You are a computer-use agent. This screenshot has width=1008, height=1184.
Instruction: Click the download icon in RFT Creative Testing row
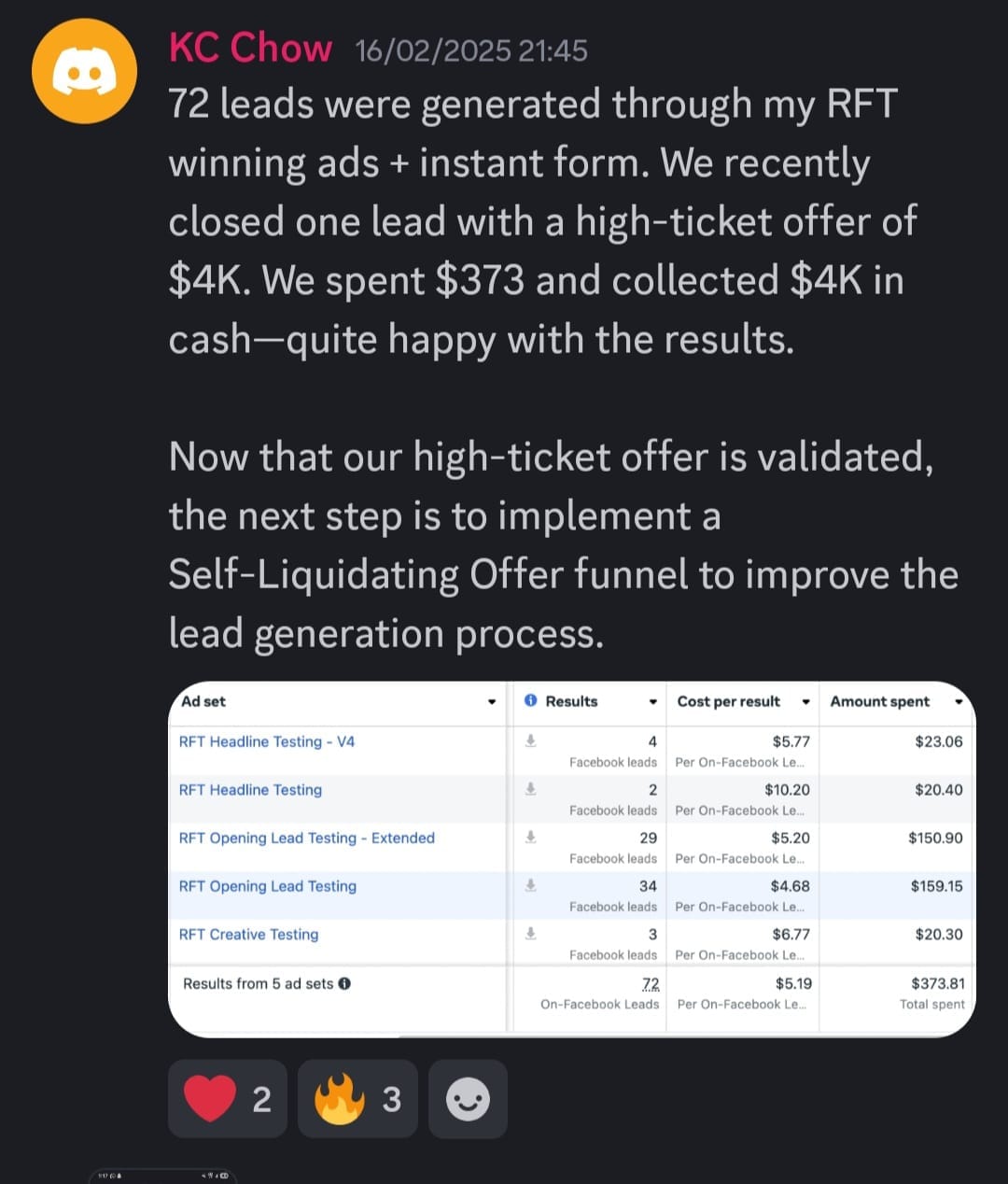tap(530, 933)
